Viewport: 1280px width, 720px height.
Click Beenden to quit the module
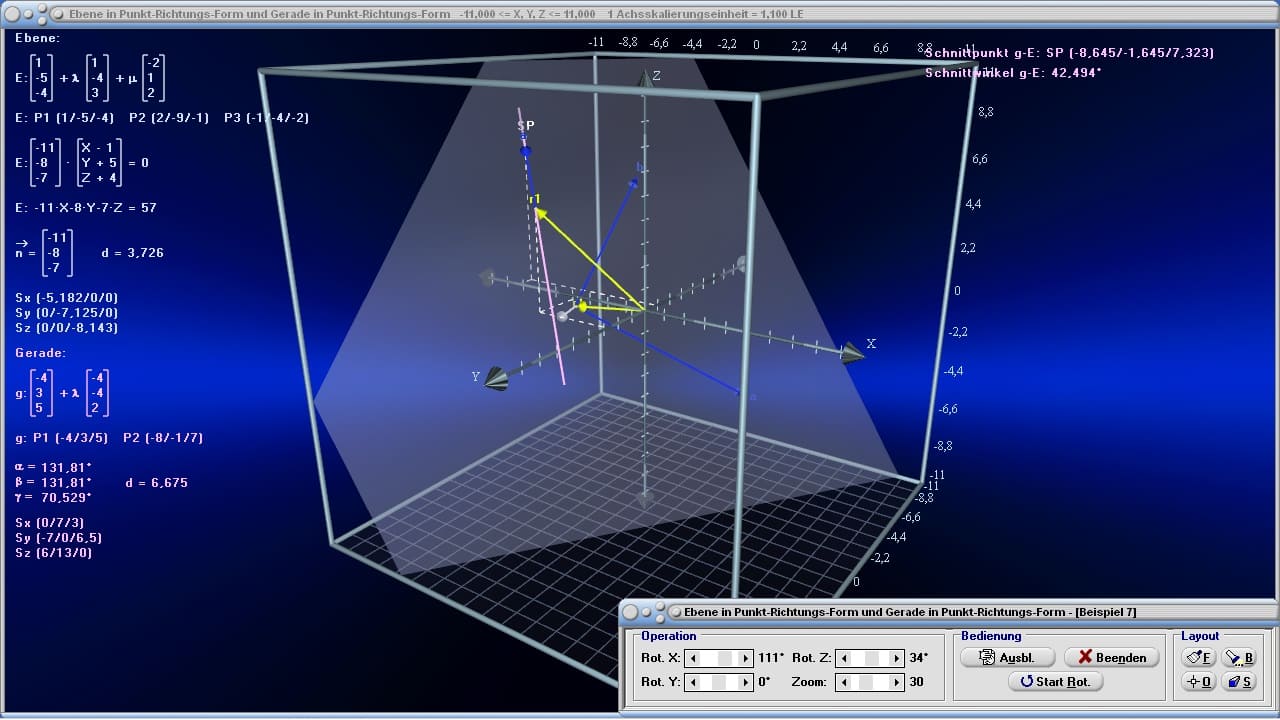pyautogui.click(x=1112, y=657)
